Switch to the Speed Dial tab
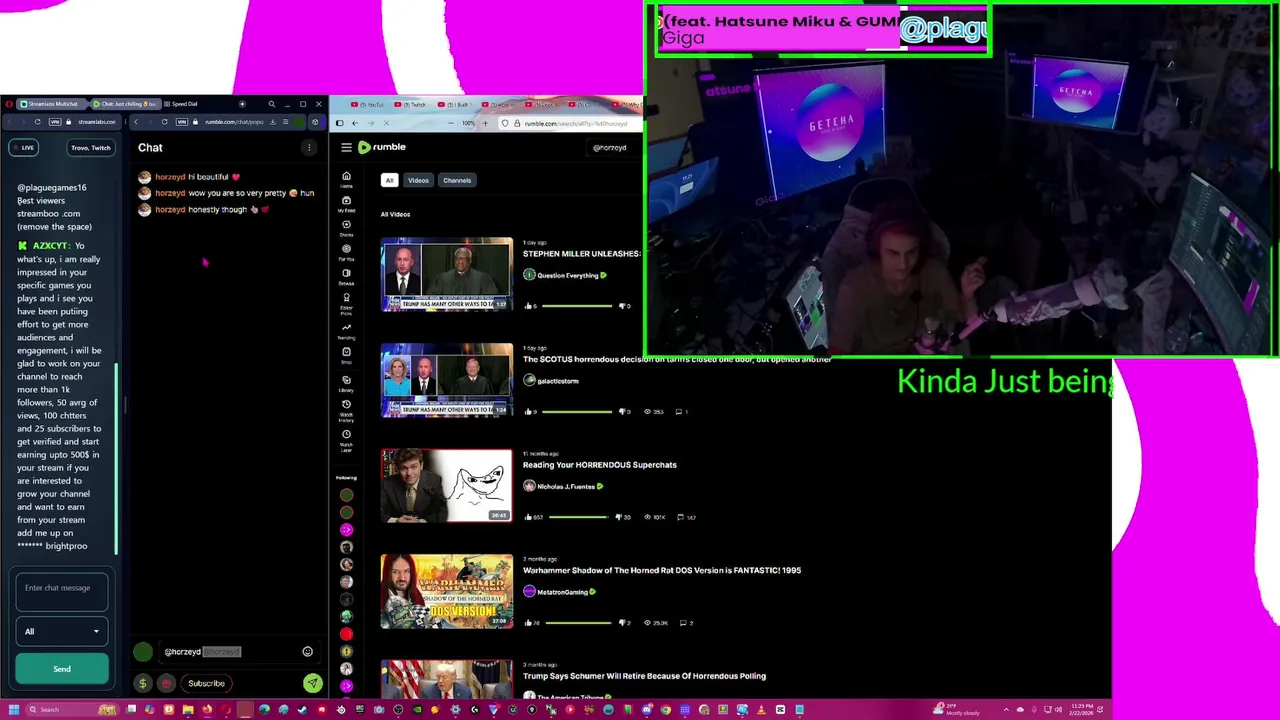This screenshot has height=720, width=1280. [180, 104]
